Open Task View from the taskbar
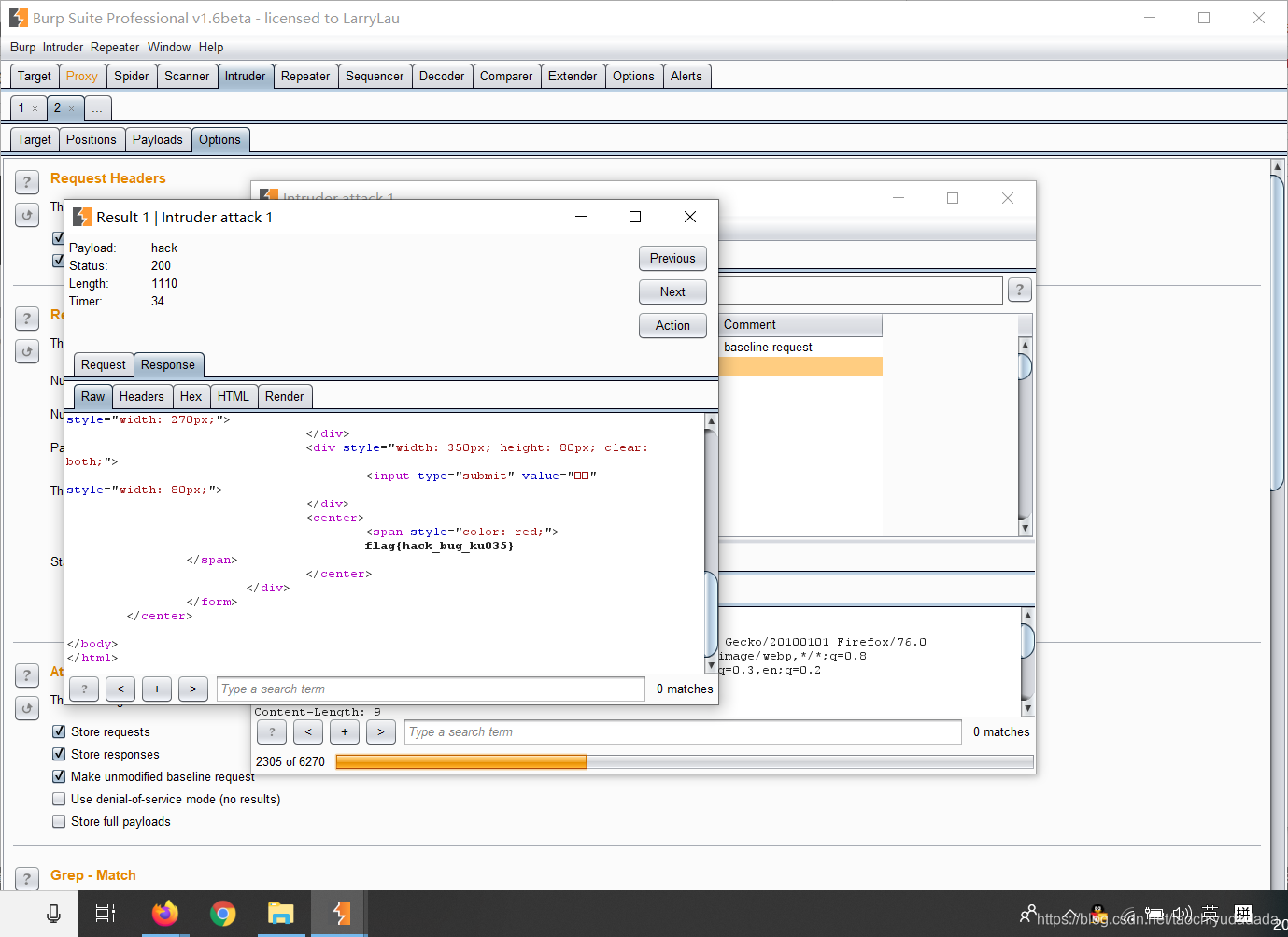Viewport: 1288px width, 937px height. (106, 913)
